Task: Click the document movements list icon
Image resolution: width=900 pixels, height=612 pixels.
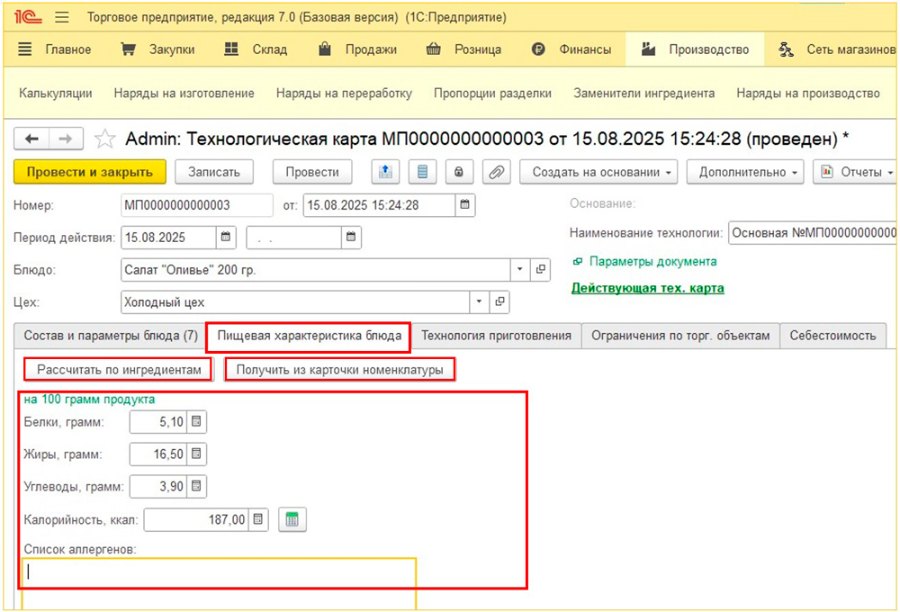Action: pos(422,172)
